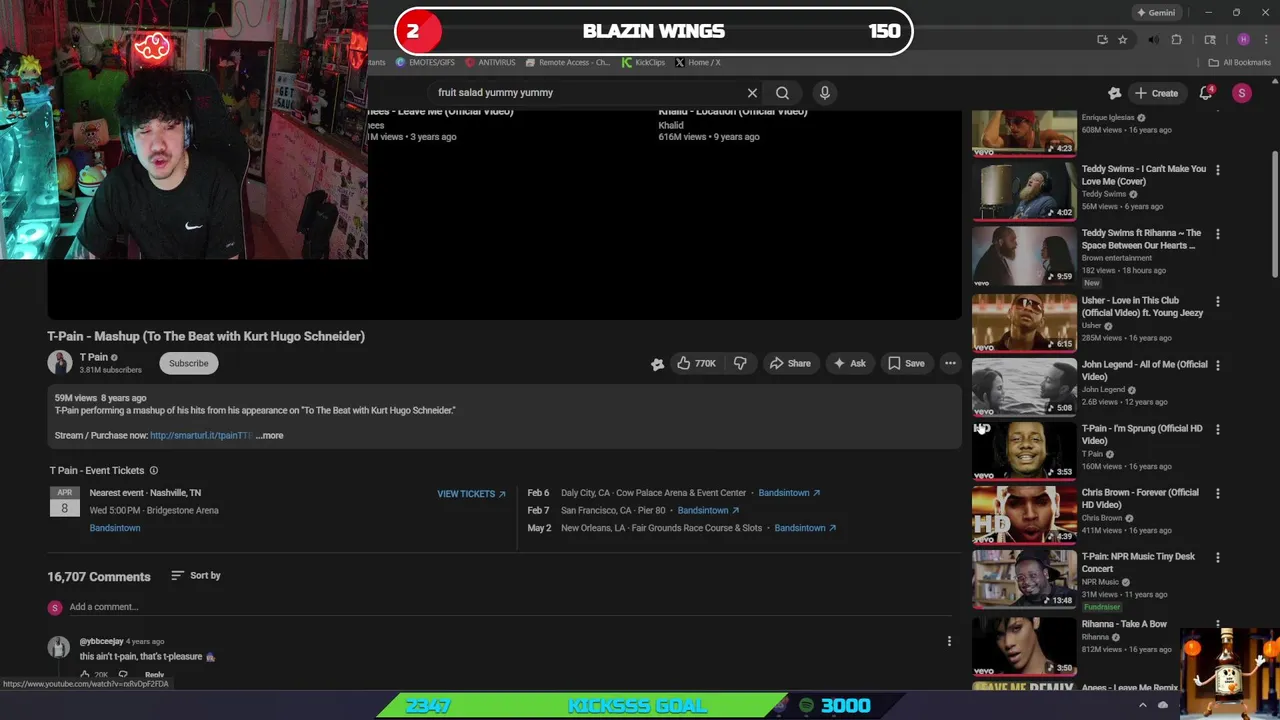This screenshot has width=1280, height=720.
Task: Click the badge icon left of Create
Action: (1114, 93)
